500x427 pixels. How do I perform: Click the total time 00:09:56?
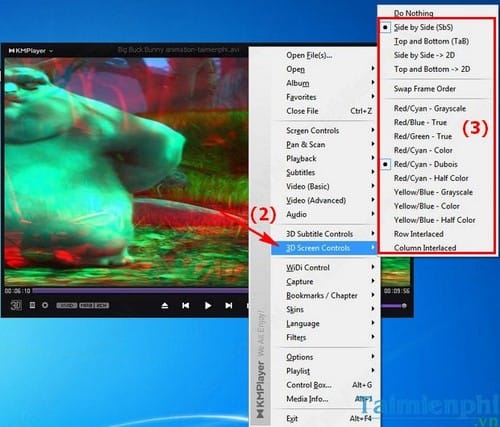click(396, 291)
